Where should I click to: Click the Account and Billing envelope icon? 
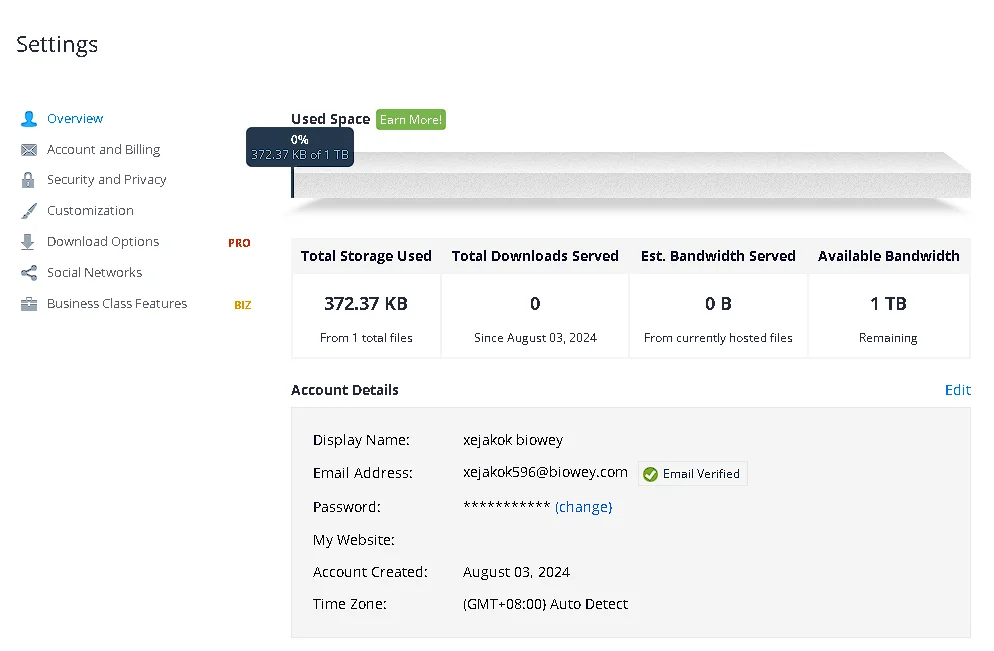click(x=29, y=150)
